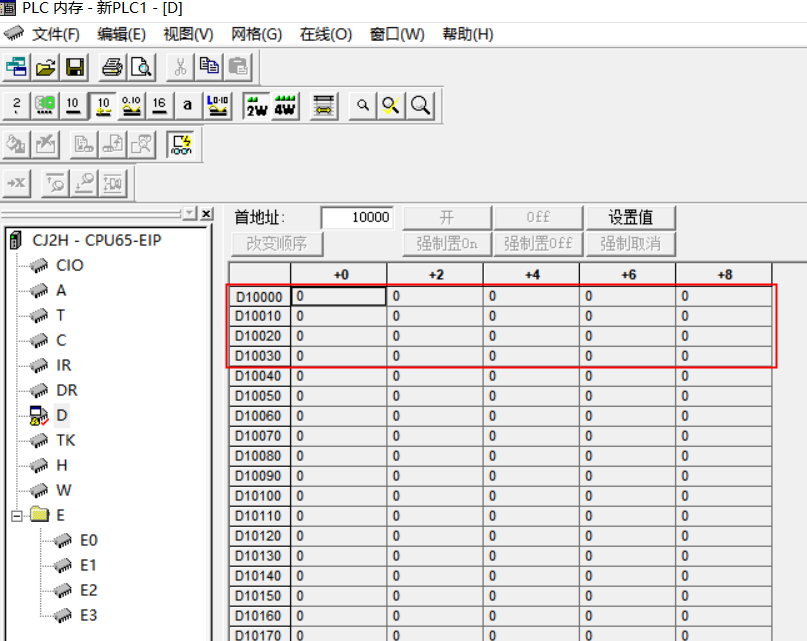
Task: Toggle the 2W double word display
Action: [x=257, y=105]
